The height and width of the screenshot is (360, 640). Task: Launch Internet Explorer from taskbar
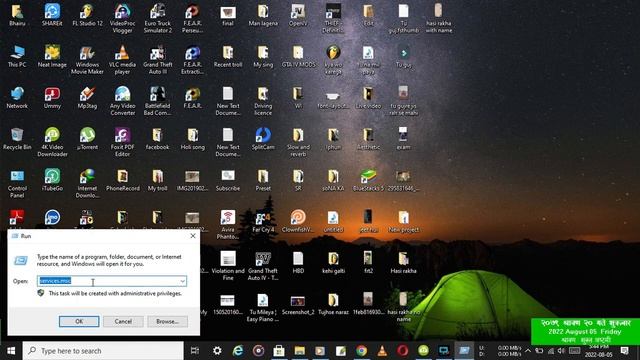pyautogui.click(x=238, y=351)
